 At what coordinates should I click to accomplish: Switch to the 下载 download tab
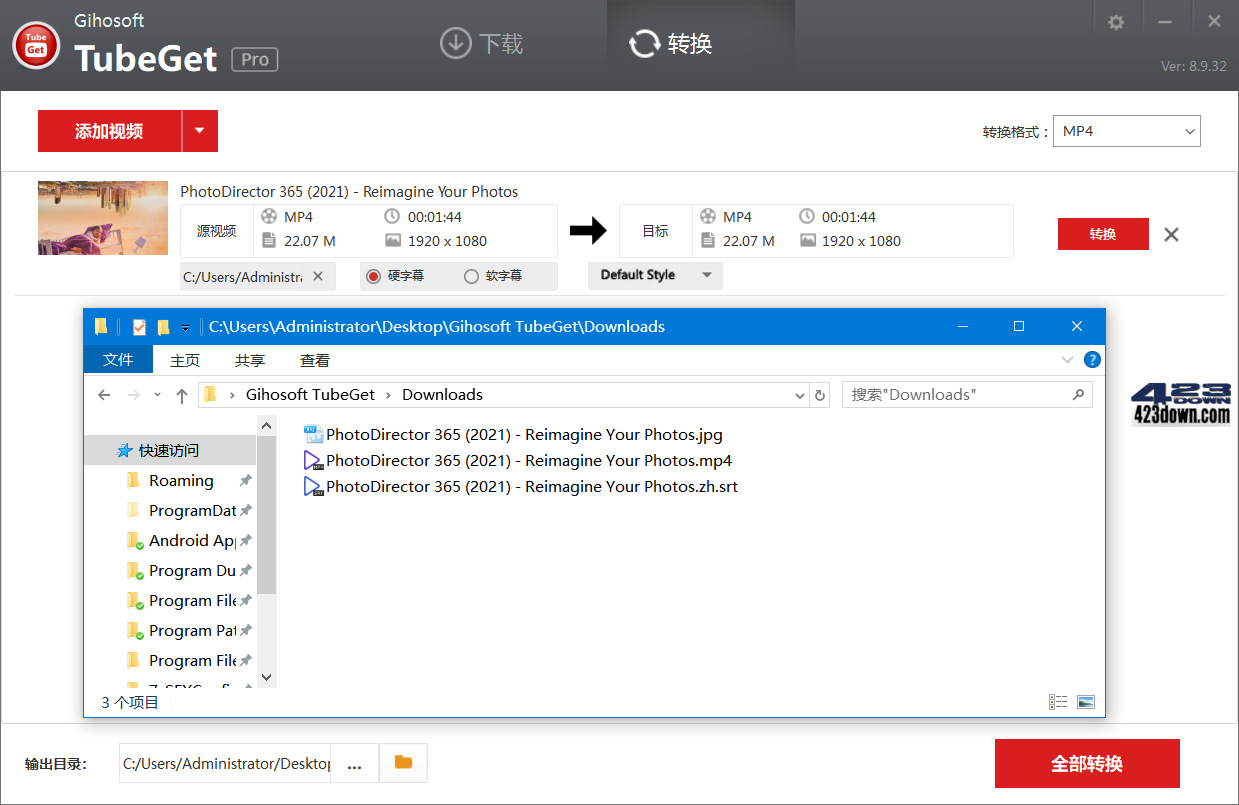pyautogui.click(x=481, y=44)
